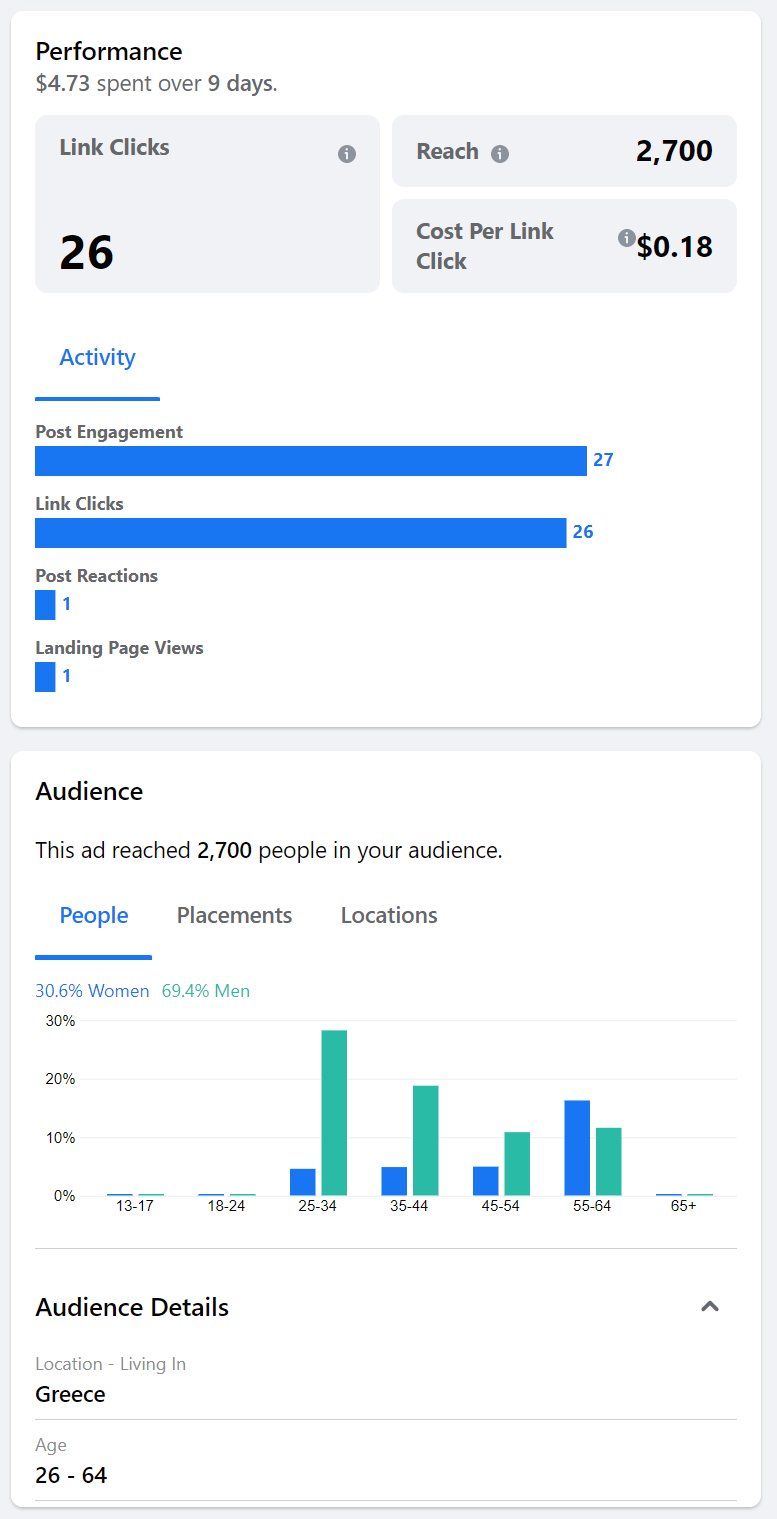Click the Greece location value
The width and height of the screenshot is (777, 1519).
[x=69, y=1393]
